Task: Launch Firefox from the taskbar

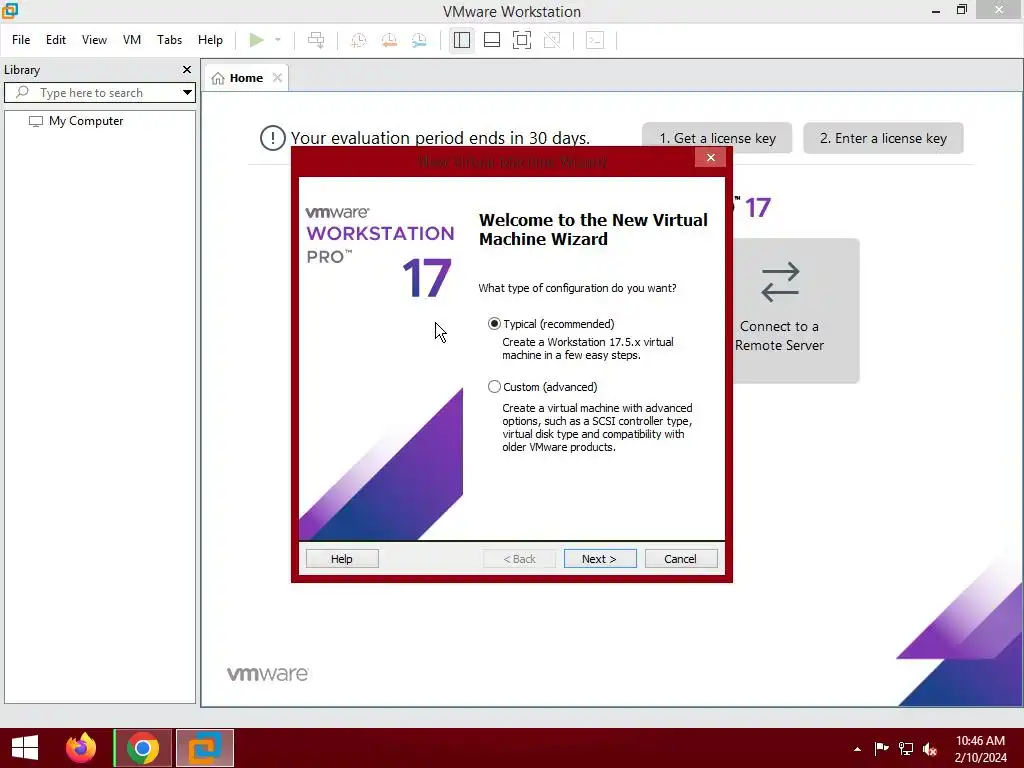Action: pos(81,748)
